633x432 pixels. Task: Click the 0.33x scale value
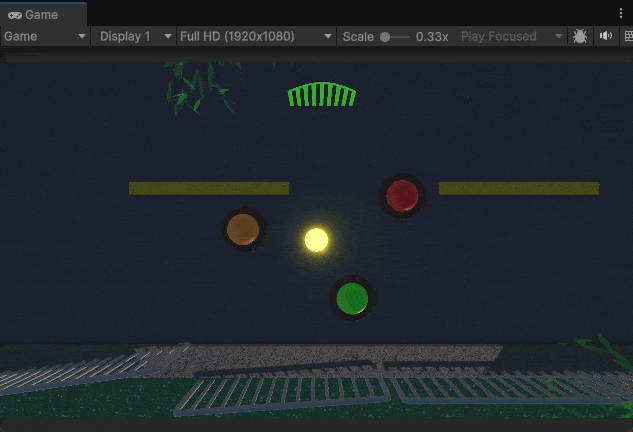pyautogui.click(x=432, y=37)
